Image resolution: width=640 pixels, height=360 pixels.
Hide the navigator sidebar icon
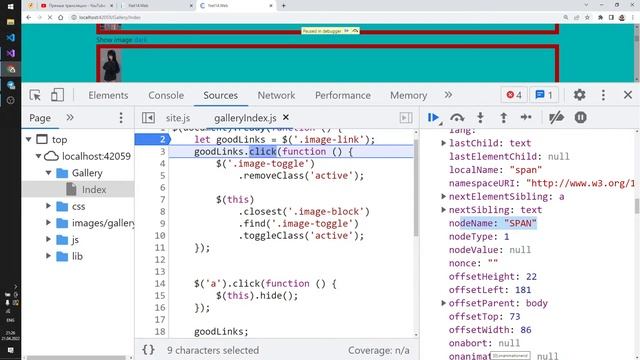(x=148, y=118)
